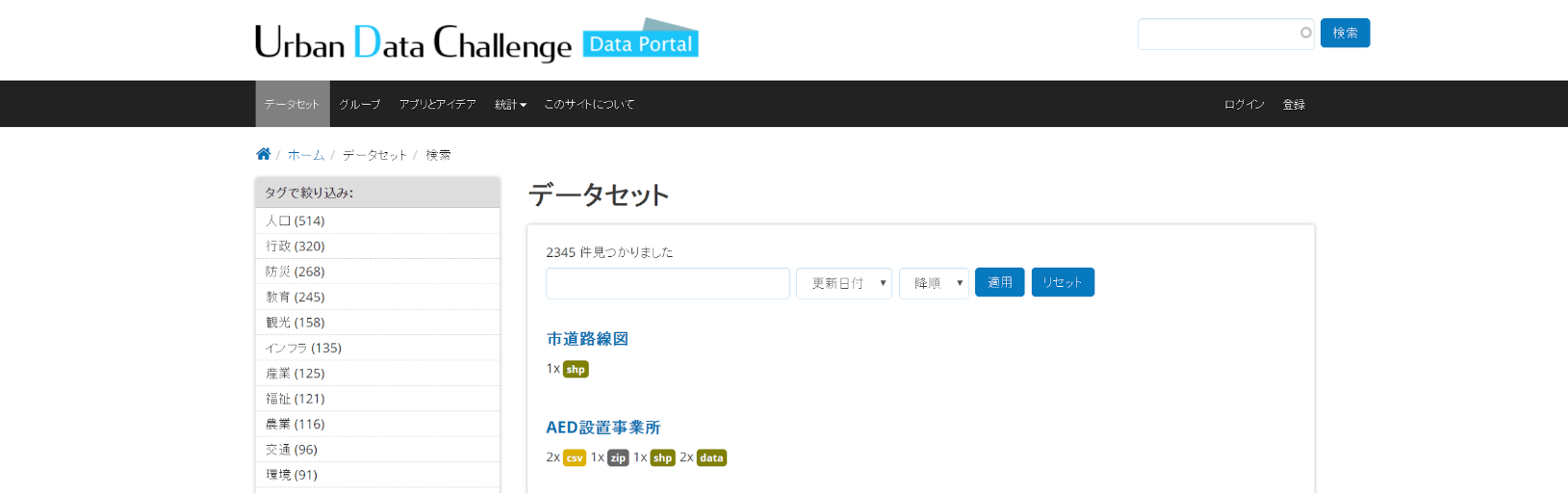Open the 更新日付 sort field dropdown
The image size is (1568, 493).
click(x=844, y=283)
